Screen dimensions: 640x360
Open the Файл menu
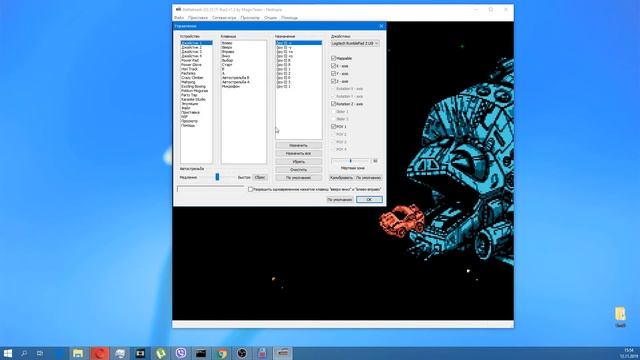(179, 18)
